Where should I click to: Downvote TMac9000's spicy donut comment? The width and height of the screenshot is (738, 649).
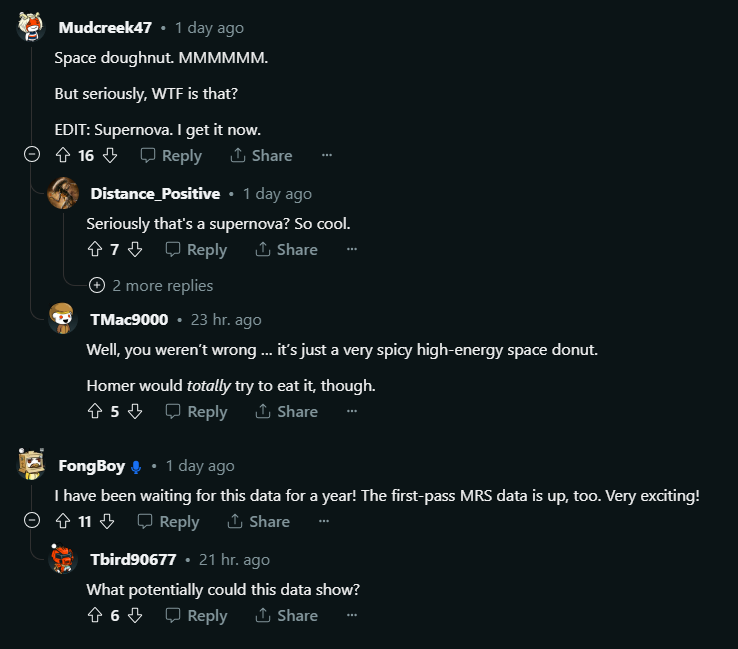pyautogui.click(x=135, y=411)
